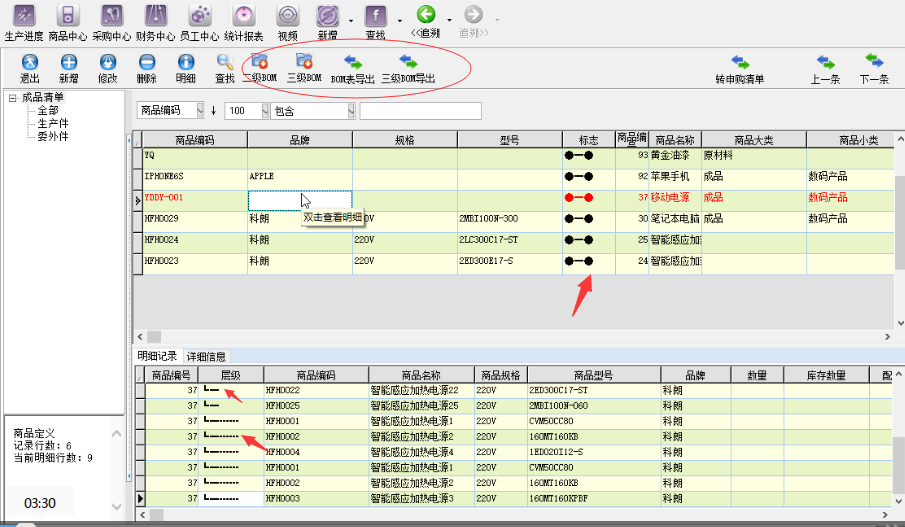905x527 pixels.
Task: Open the 100 record count dropdown
Action: (x=265, y=110)
